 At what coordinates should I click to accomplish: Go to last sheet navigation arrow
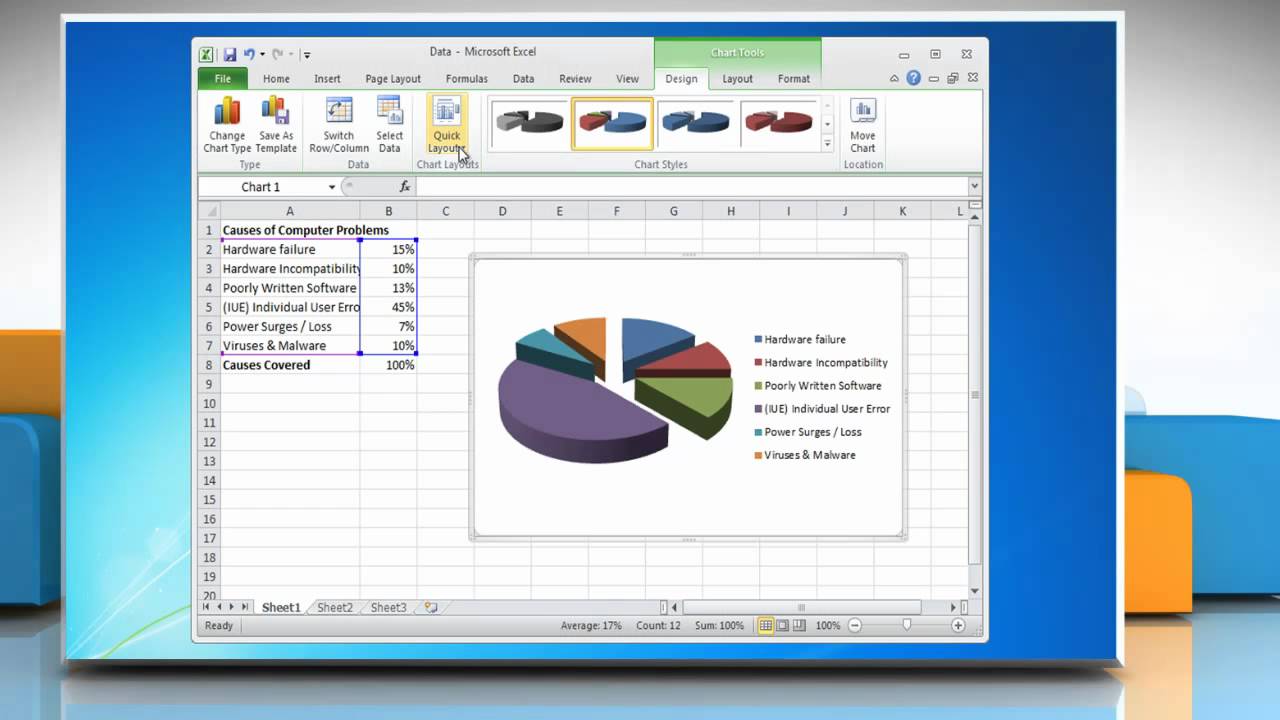(245, 607)
